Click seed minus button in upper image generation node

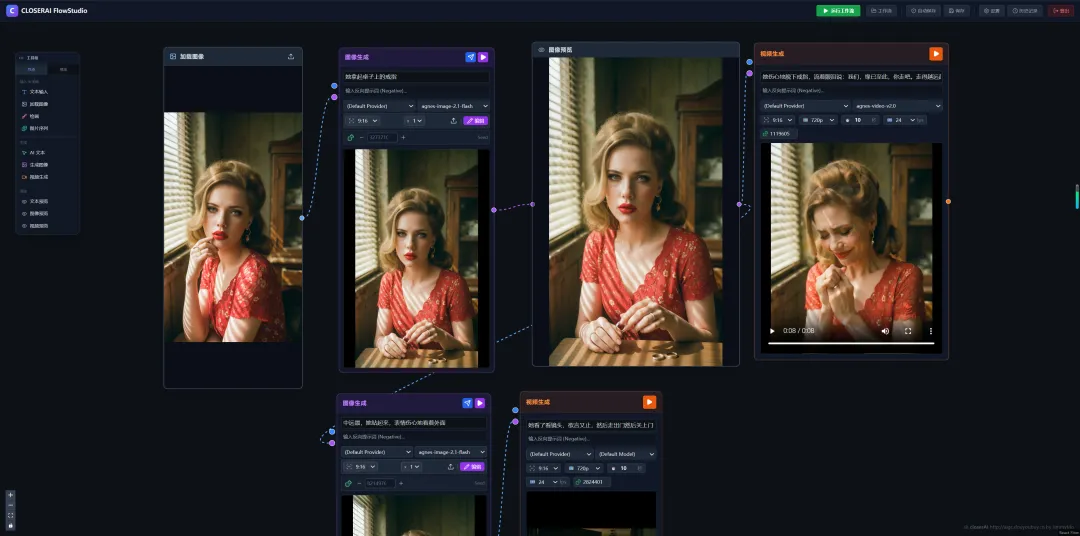[x=361, y=137]
